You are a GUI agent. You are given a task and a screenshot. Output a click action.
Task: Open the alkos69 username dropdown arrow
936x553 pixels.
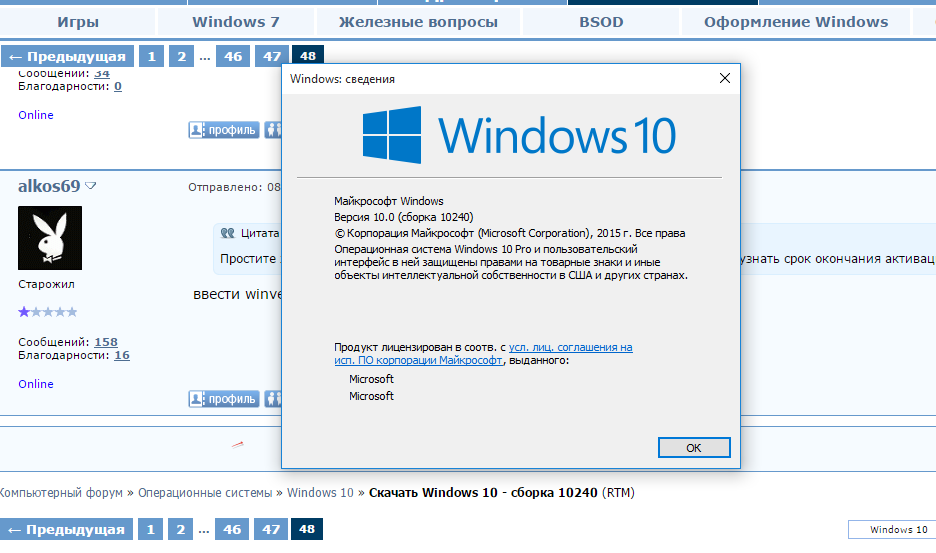point(91,186)
